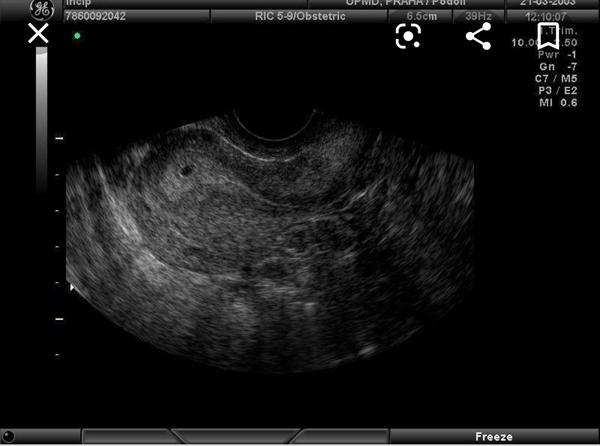Click the GE logo in corner

pyautogui.click(x=42, y=9)
